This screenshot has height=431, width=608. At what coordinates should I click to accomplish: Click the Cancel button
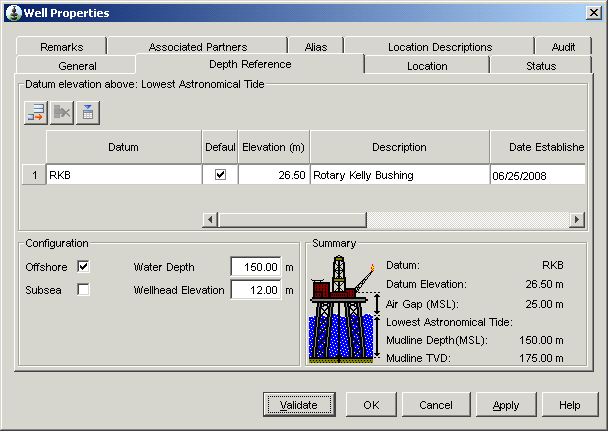pos(436,405)
